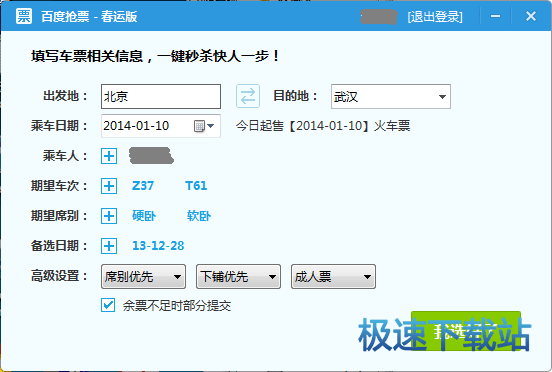The width and height of the screenshot is (552, 372).
Task: Open the calendar picker for travel date
Action: click(204, 126)
